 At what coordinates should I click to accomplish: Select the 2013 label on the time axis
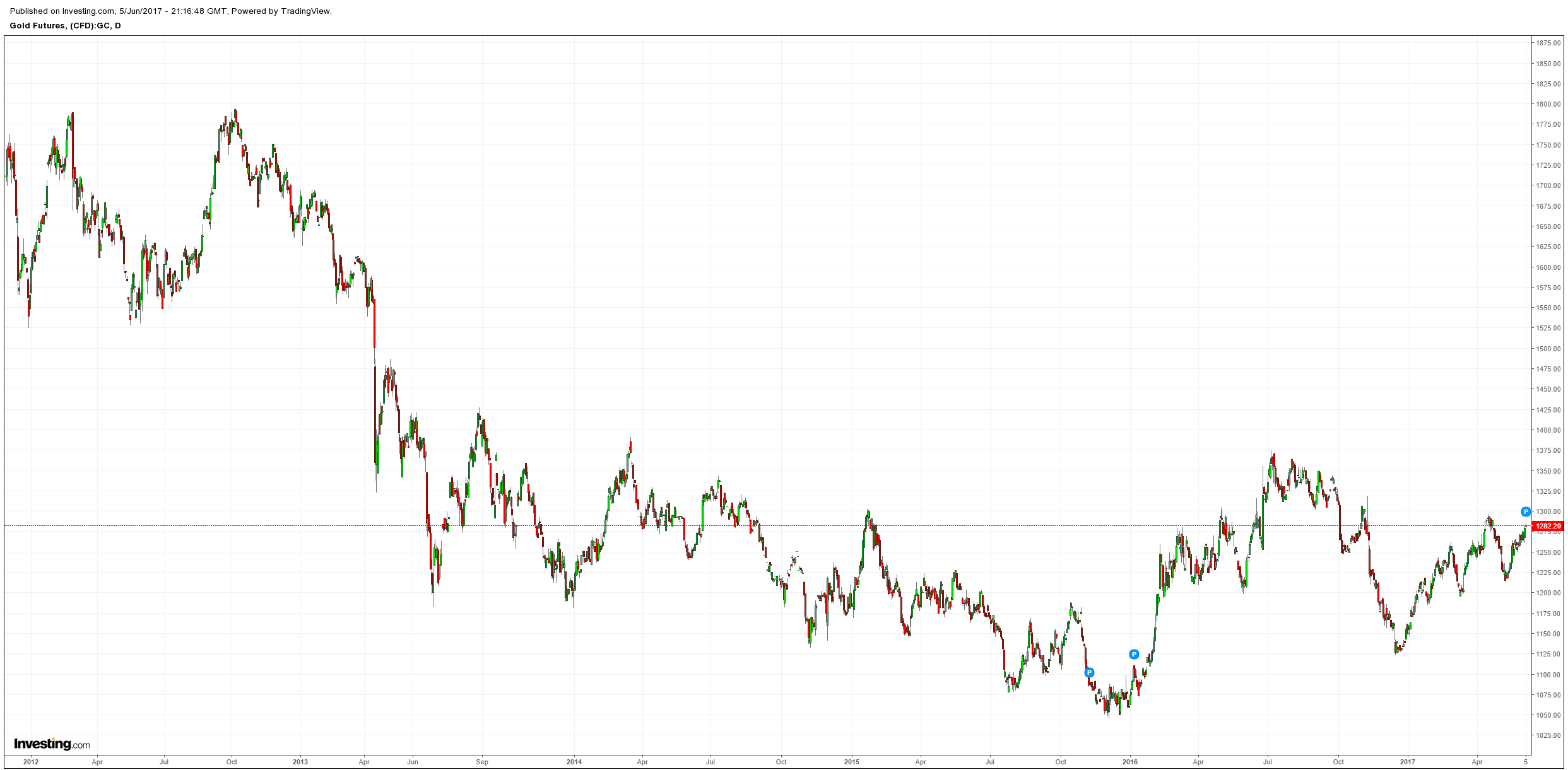point(300,762)
